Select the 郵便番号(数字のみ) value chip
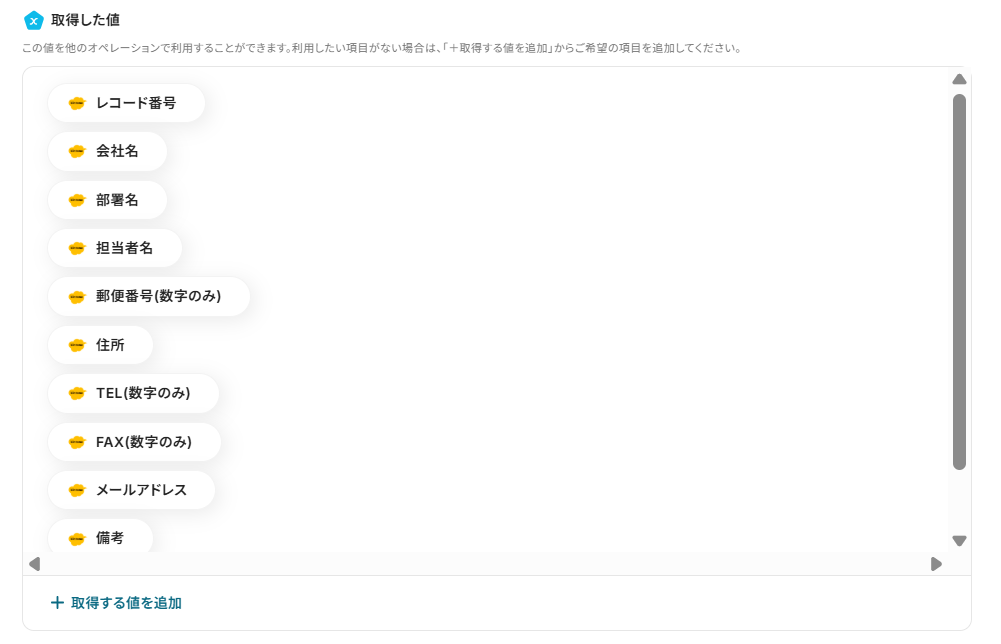This screenshot has height=644, width=1001. pos(149,296)
